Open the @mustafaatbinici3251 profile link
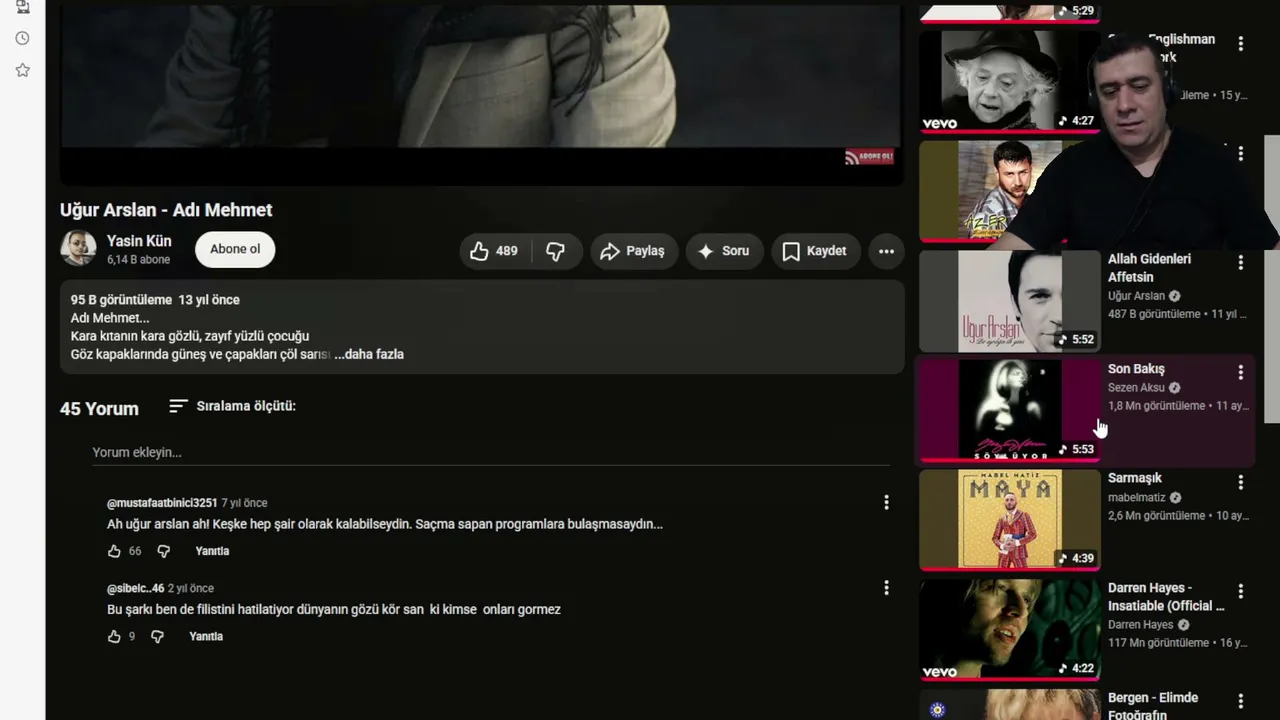 pos(162,503)
